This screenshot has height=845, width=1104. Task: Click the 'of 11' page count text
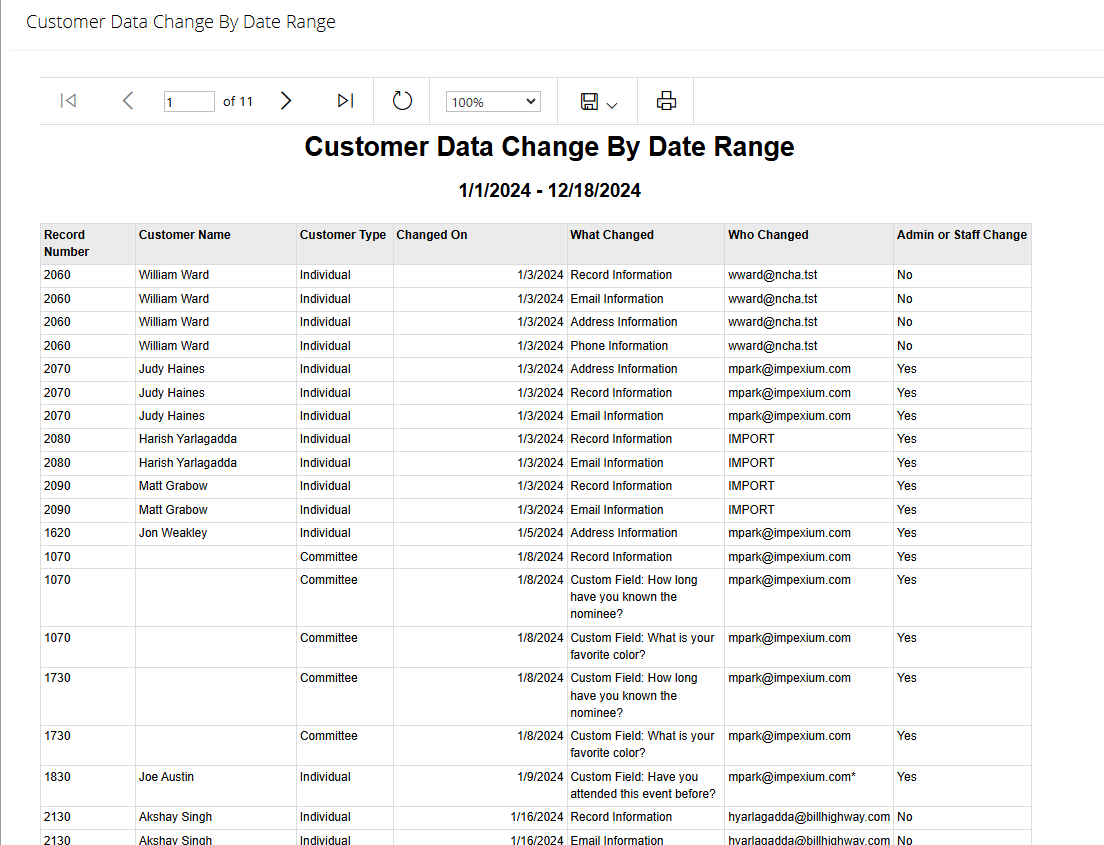pos(238,101)
